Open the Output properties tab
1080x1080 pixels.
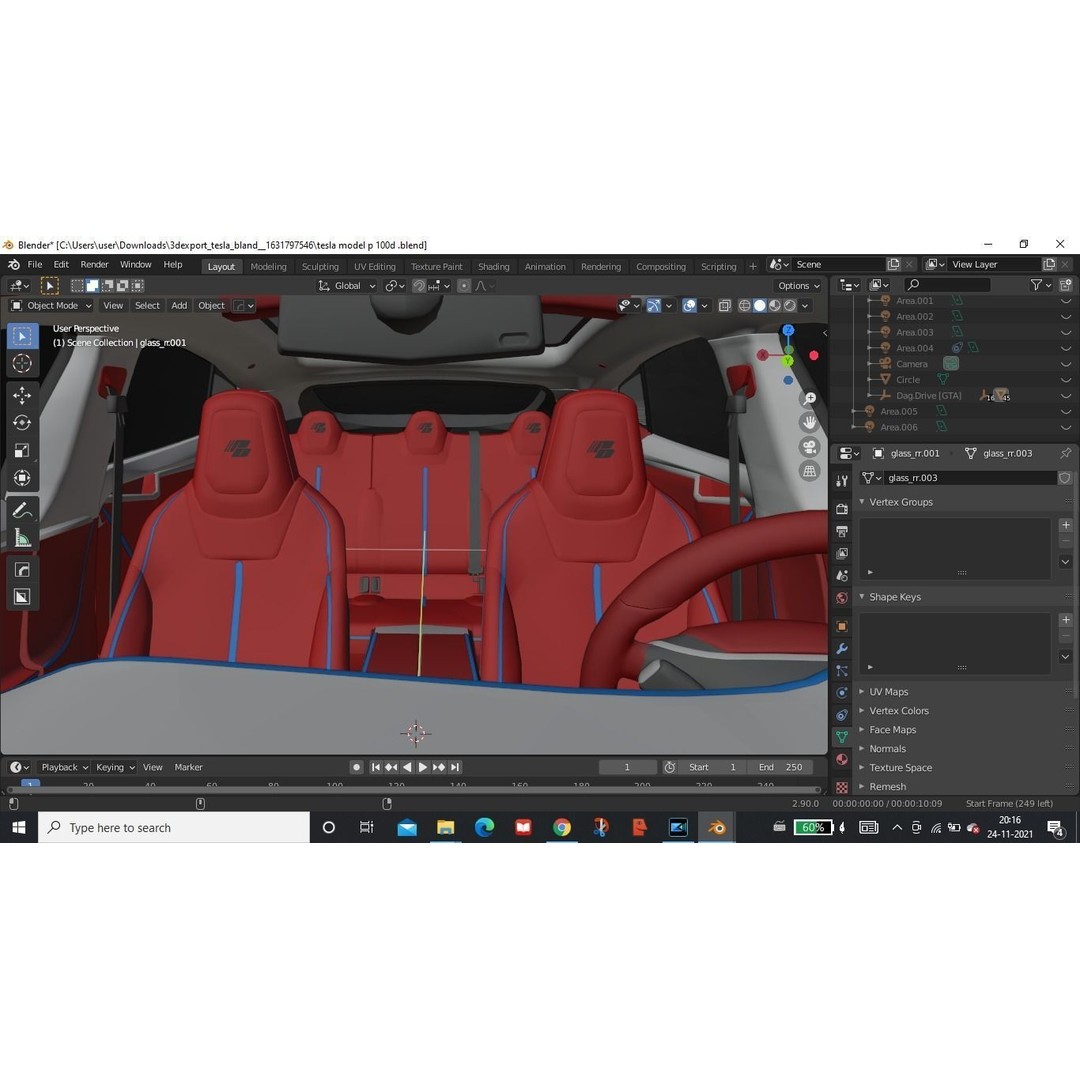click(x=842, y=531)
